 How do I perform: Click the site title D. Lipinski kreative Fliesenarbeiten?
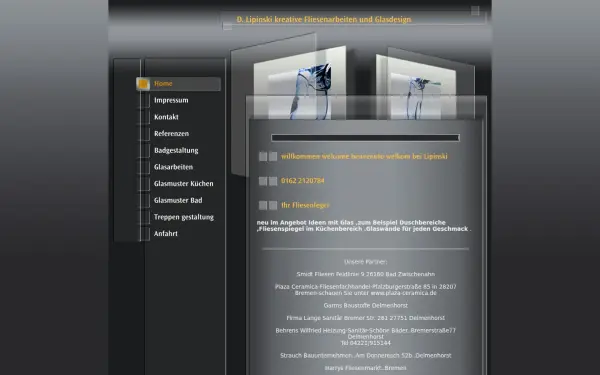(324, 20)
